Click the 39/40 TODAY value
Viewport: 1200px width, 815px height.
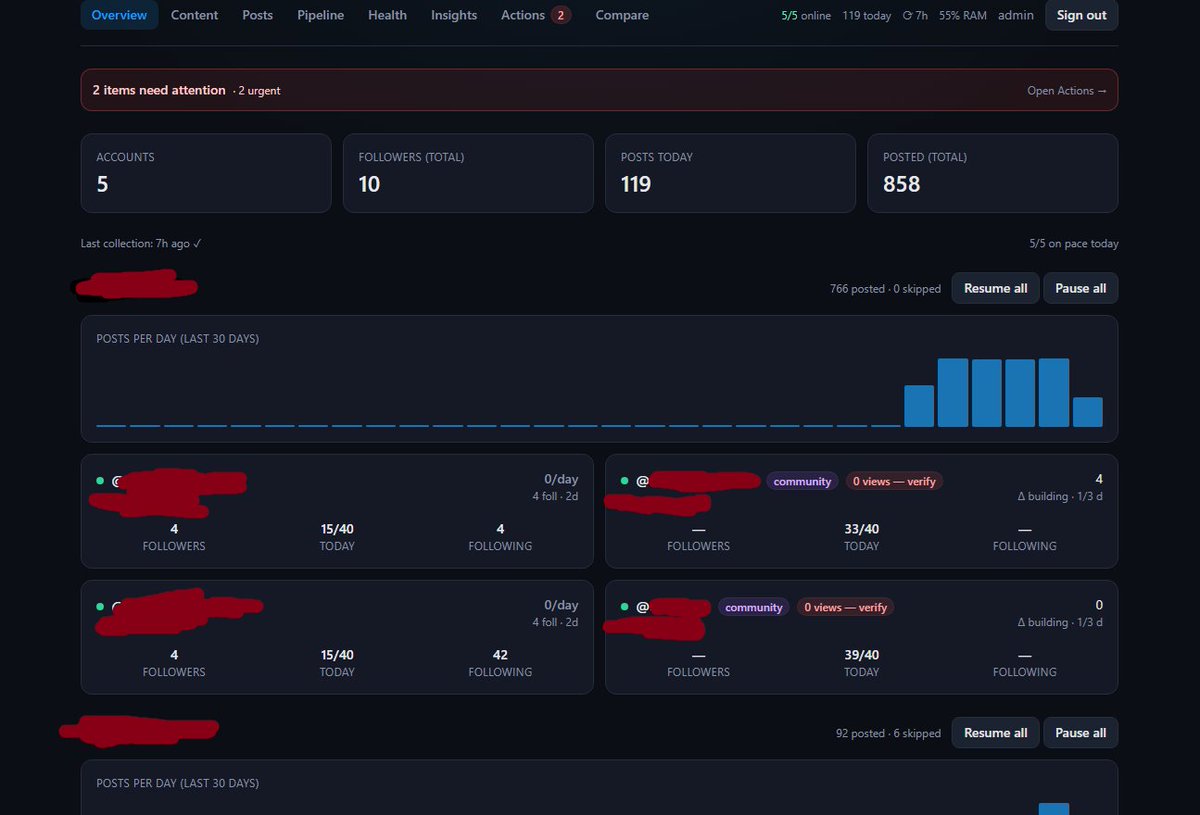point(861,655)
